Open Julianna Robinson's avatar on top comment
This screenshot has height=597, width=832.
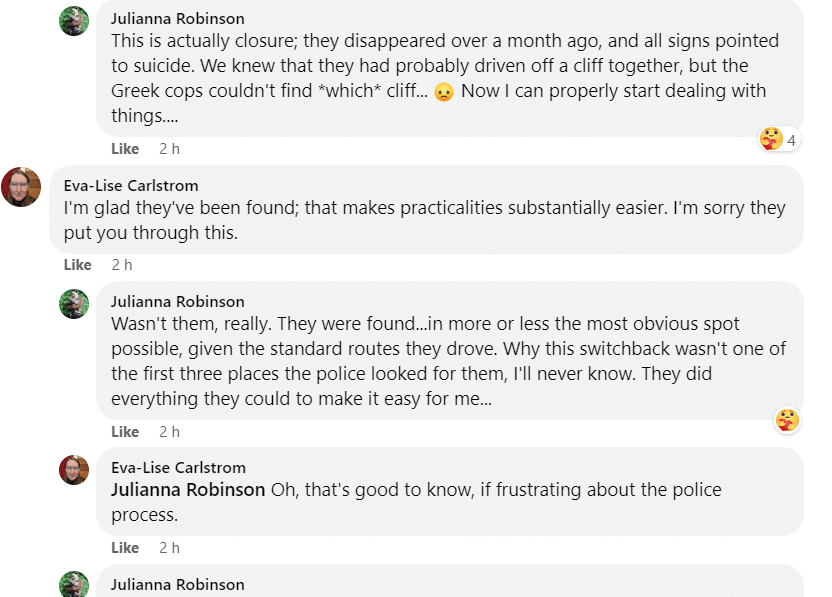(x=74, y=21)
